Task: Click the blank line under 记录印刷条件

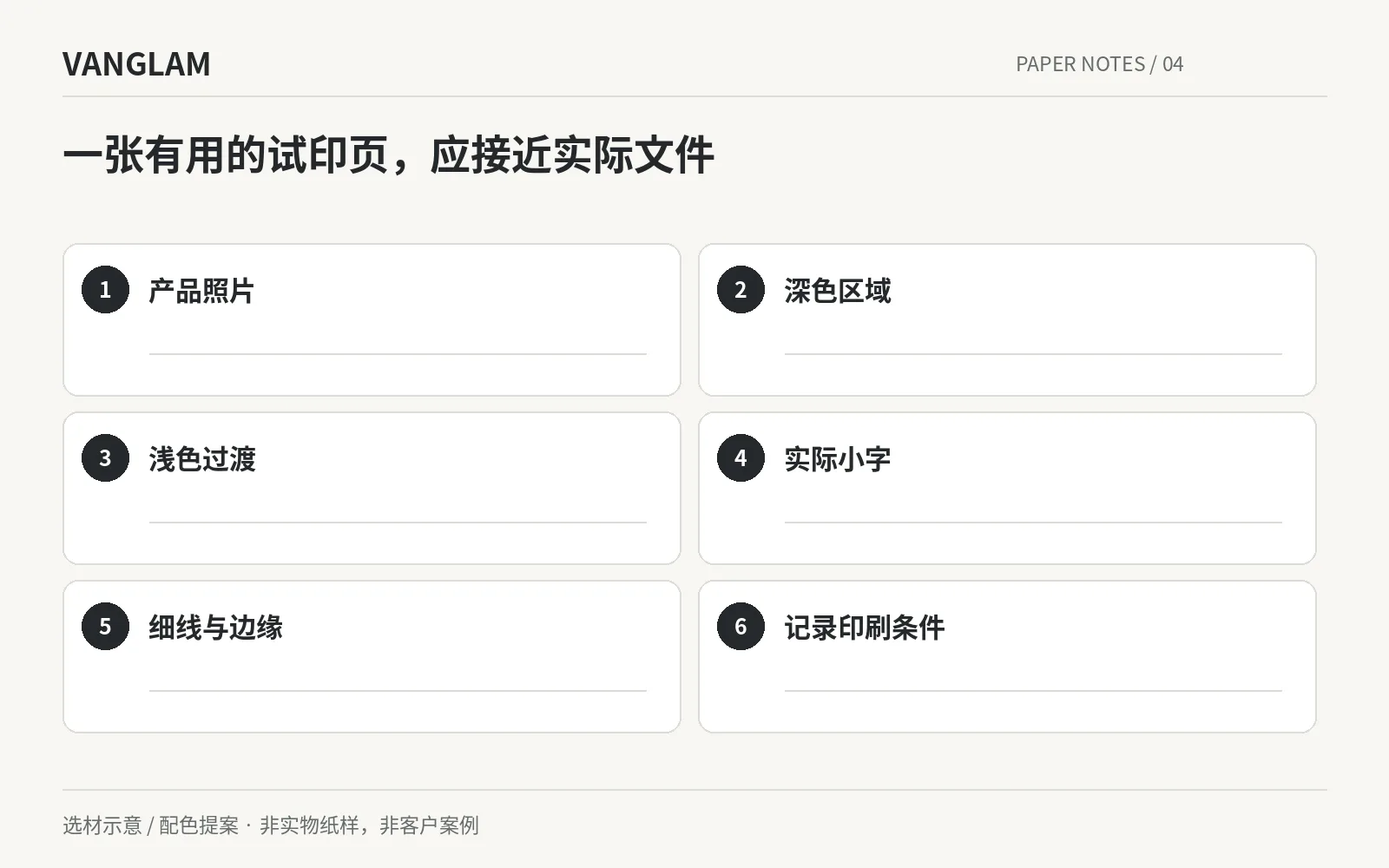Action: tap(1033, 690)
